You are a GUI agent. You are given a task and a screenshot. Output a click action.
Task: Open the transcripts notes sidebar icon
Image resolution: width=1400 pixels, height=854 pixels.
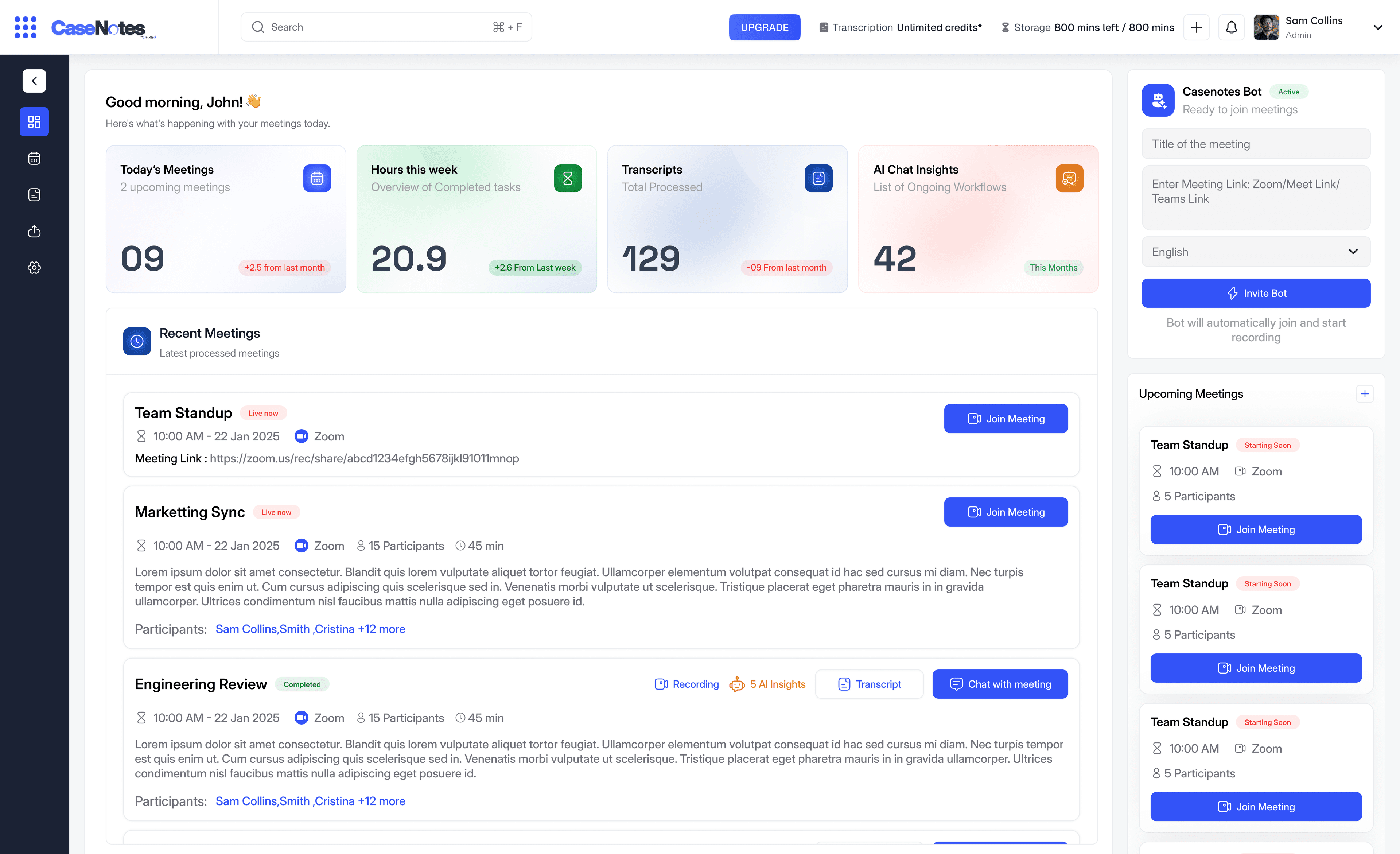(x=34, y=195)
